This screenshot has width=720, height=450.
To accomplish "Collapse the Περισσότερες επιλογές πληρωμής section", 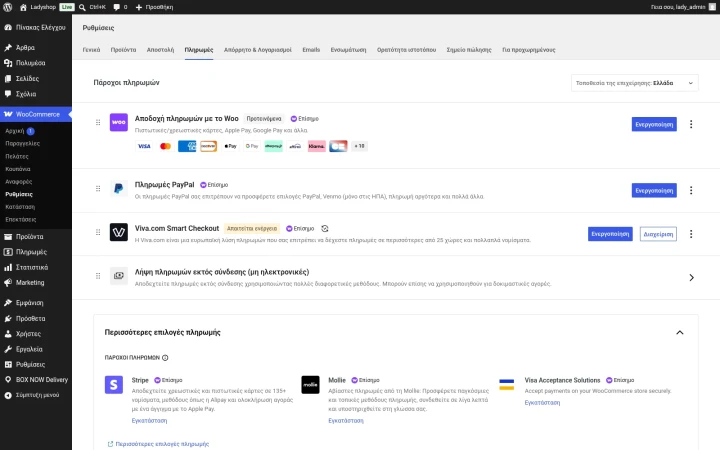I will tap(680, 332).
